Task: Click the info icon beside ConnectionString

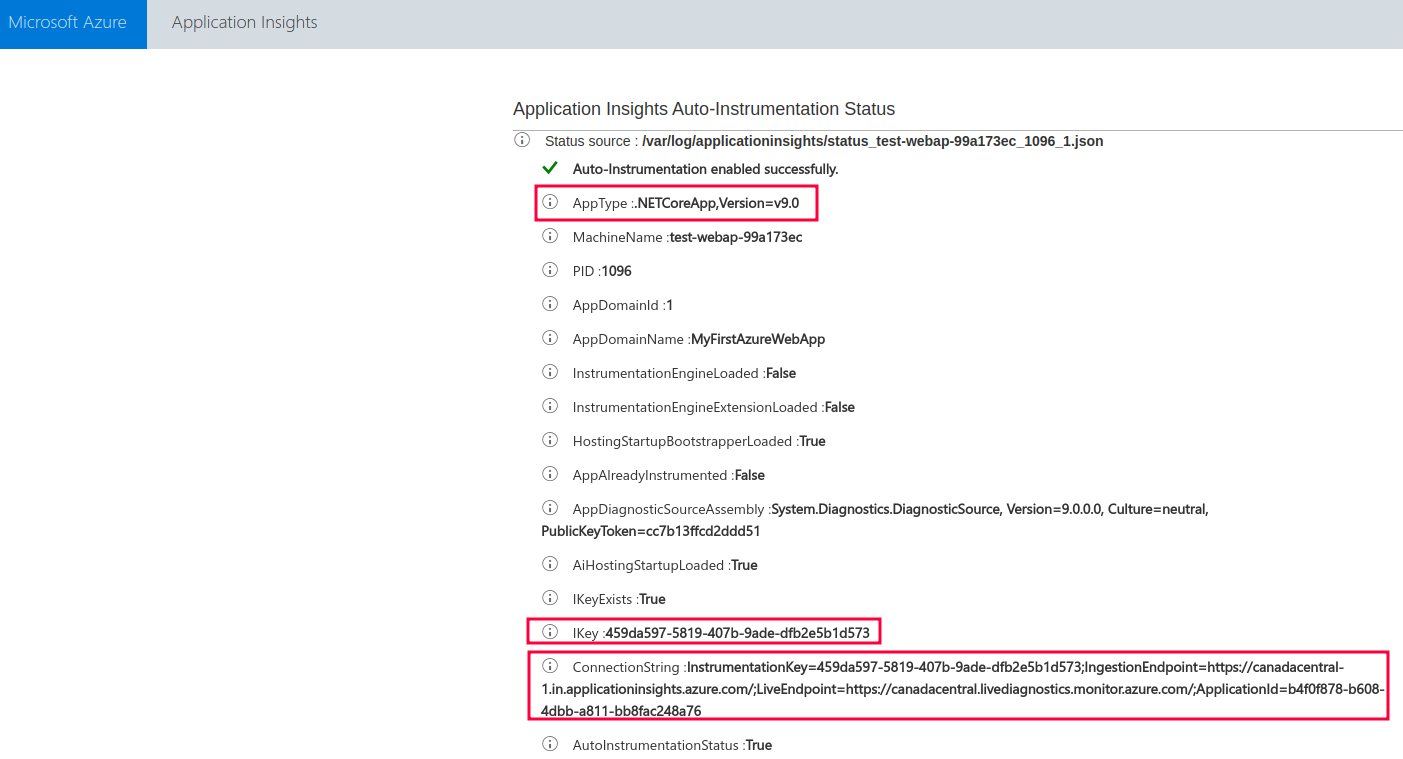Action: (549, 666)
